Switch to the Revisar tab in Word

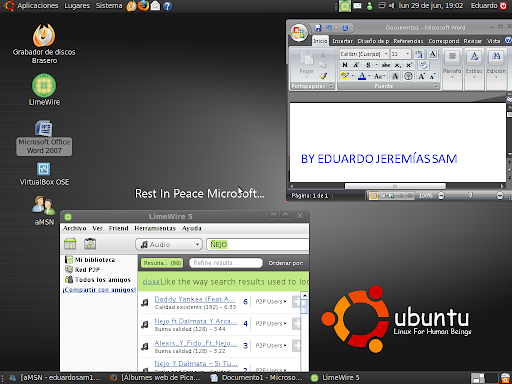click(473, 41)
